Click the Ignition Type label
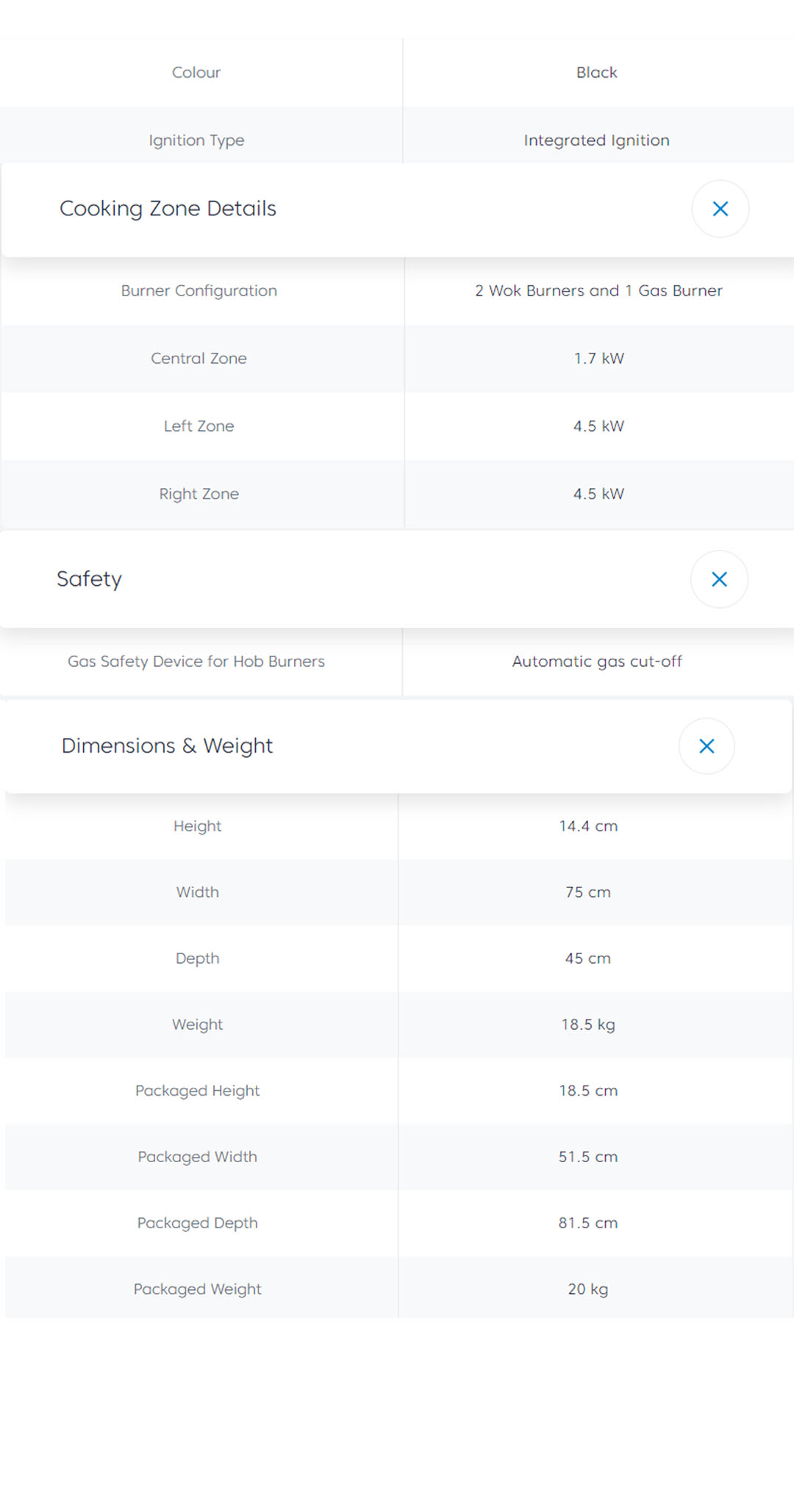The height and width of the screenshot is (1512, 794). (x=196, y=140)
